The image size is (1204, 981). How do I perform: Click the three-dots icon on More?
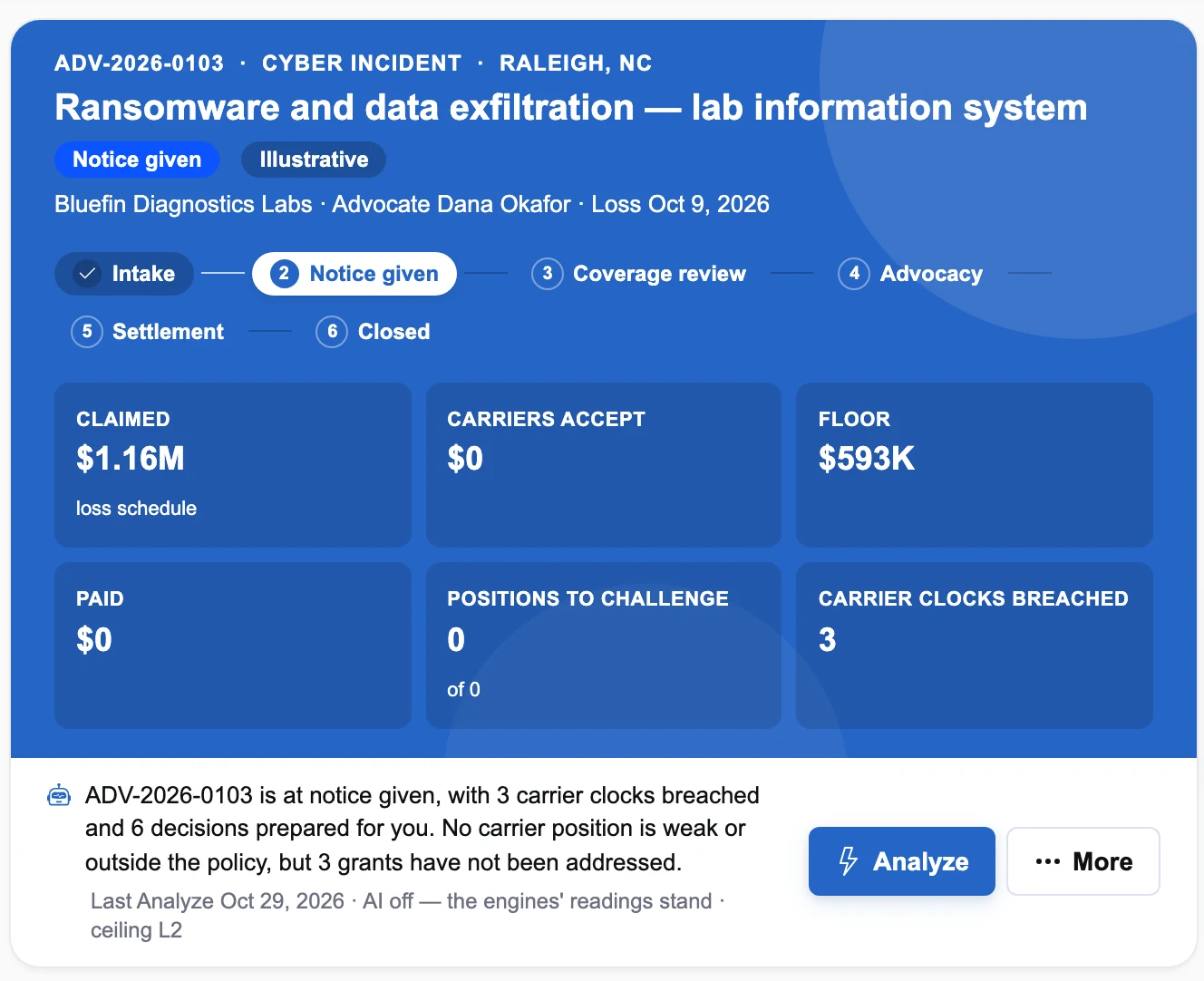[1048, 861]
